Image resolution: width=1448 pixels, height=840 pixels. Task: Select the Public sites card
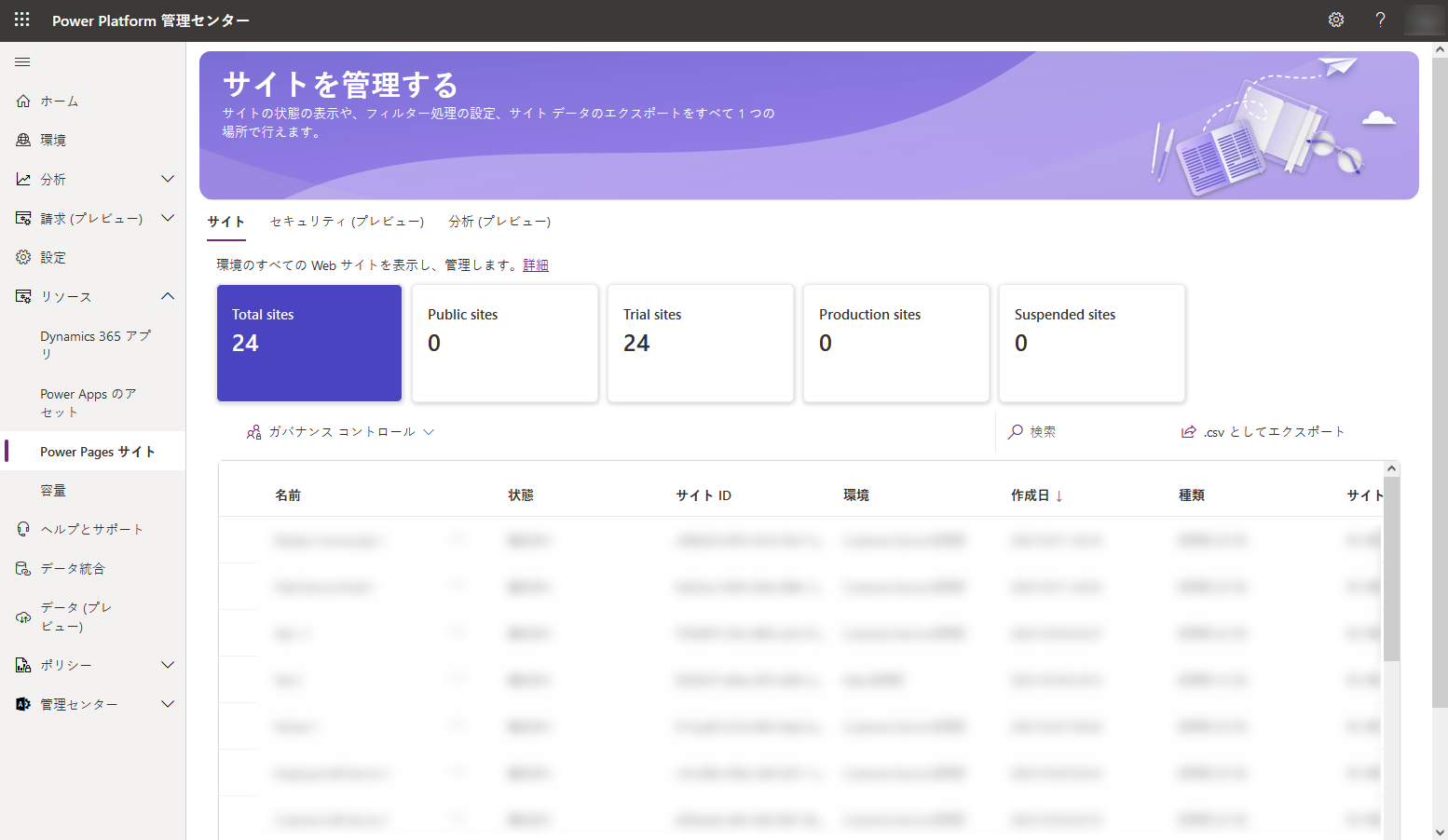point(505,343)
